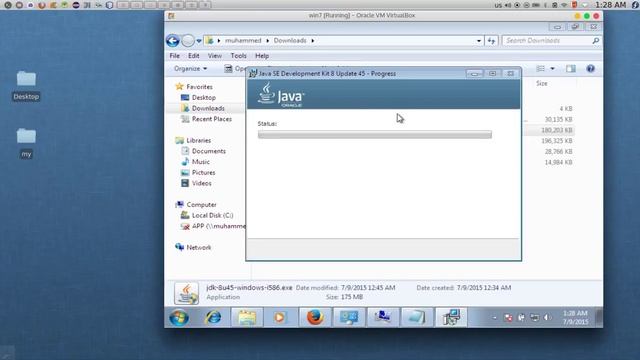Open the Videos library
Viewport: 640px width, 360px height.
pos(202,183)
